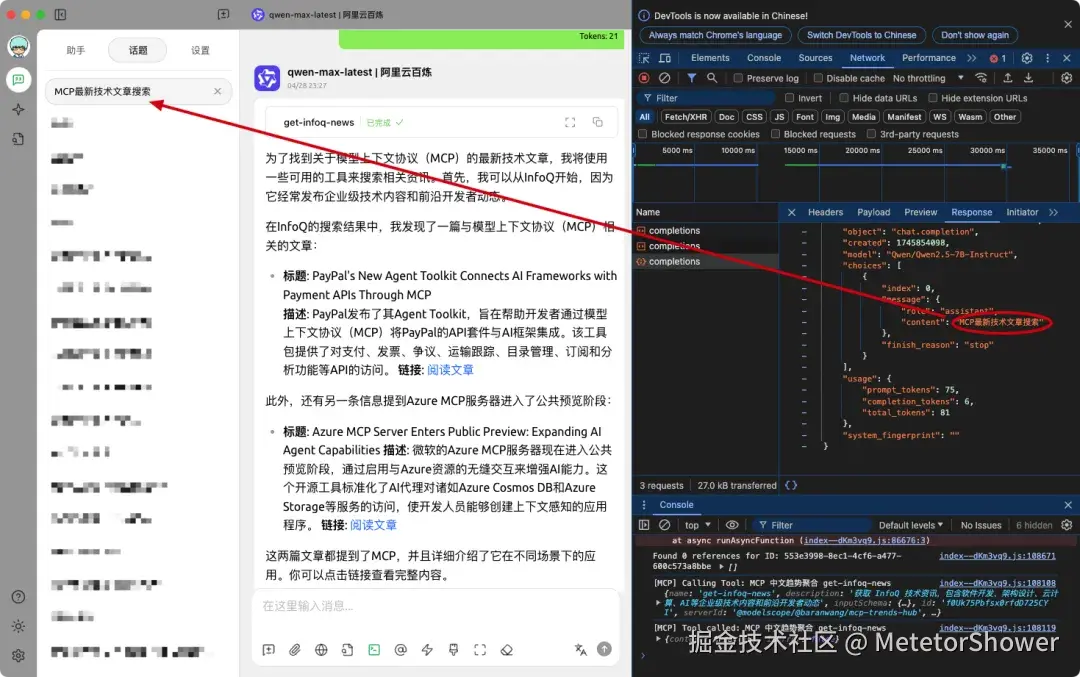Open the index--dKm3vg9.js:108108 source link
The height and width of the screenshot is (677, 1080).
pos(997,583)
